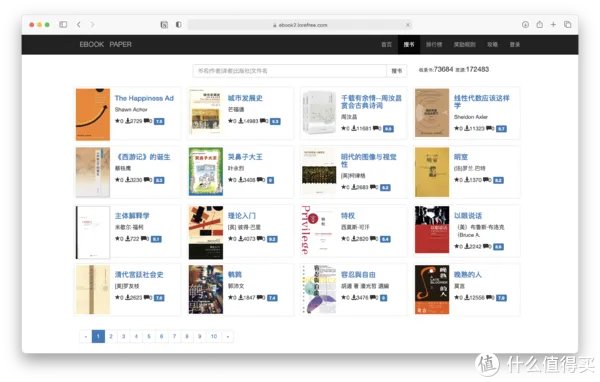
Task: Open 明室 title link
Action: (461, 157)
